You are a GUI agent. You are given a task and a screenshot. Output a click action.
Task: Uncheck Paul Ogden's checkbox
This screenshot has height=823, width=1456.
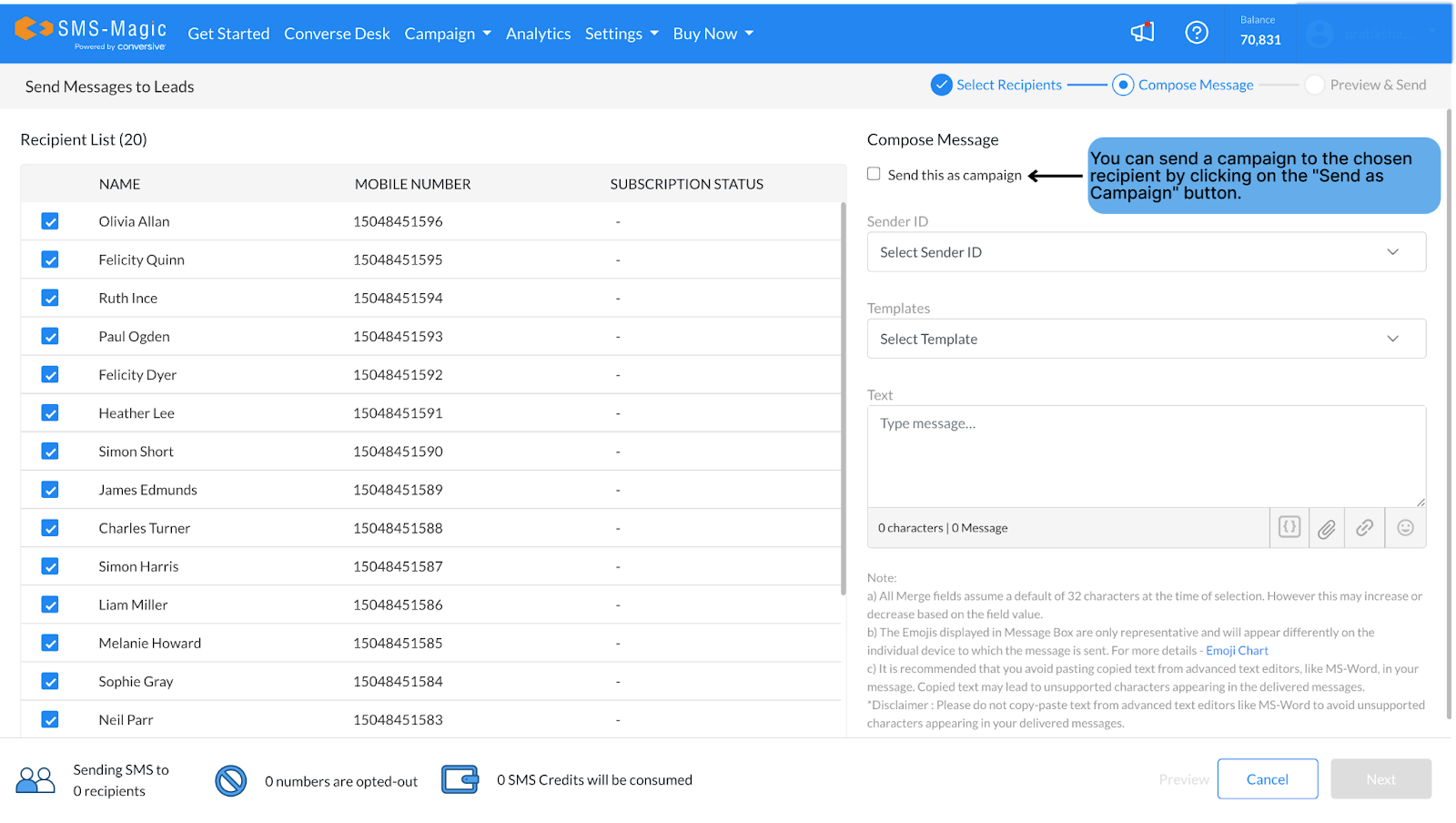50,336
